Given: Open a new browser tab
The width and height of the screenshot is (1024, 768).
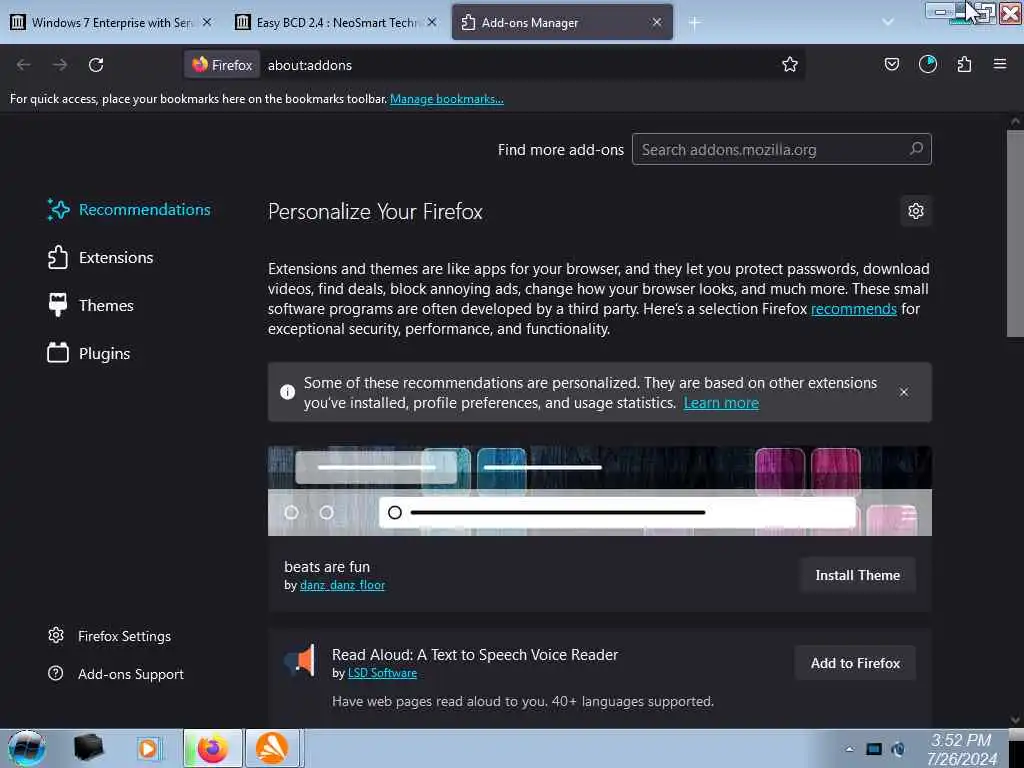Looking at the screenshot, I should pos(694,23).
